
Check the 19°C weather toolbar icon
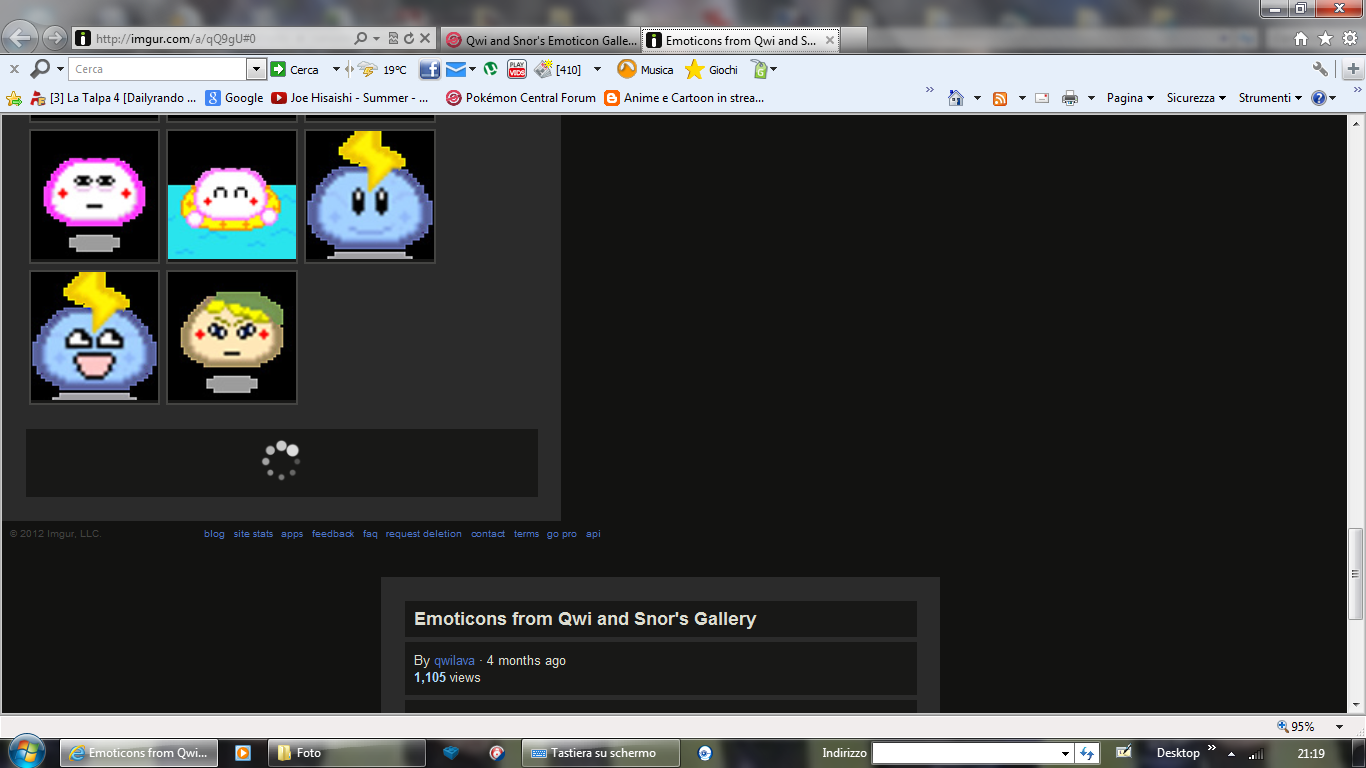(x=382, y=69)
